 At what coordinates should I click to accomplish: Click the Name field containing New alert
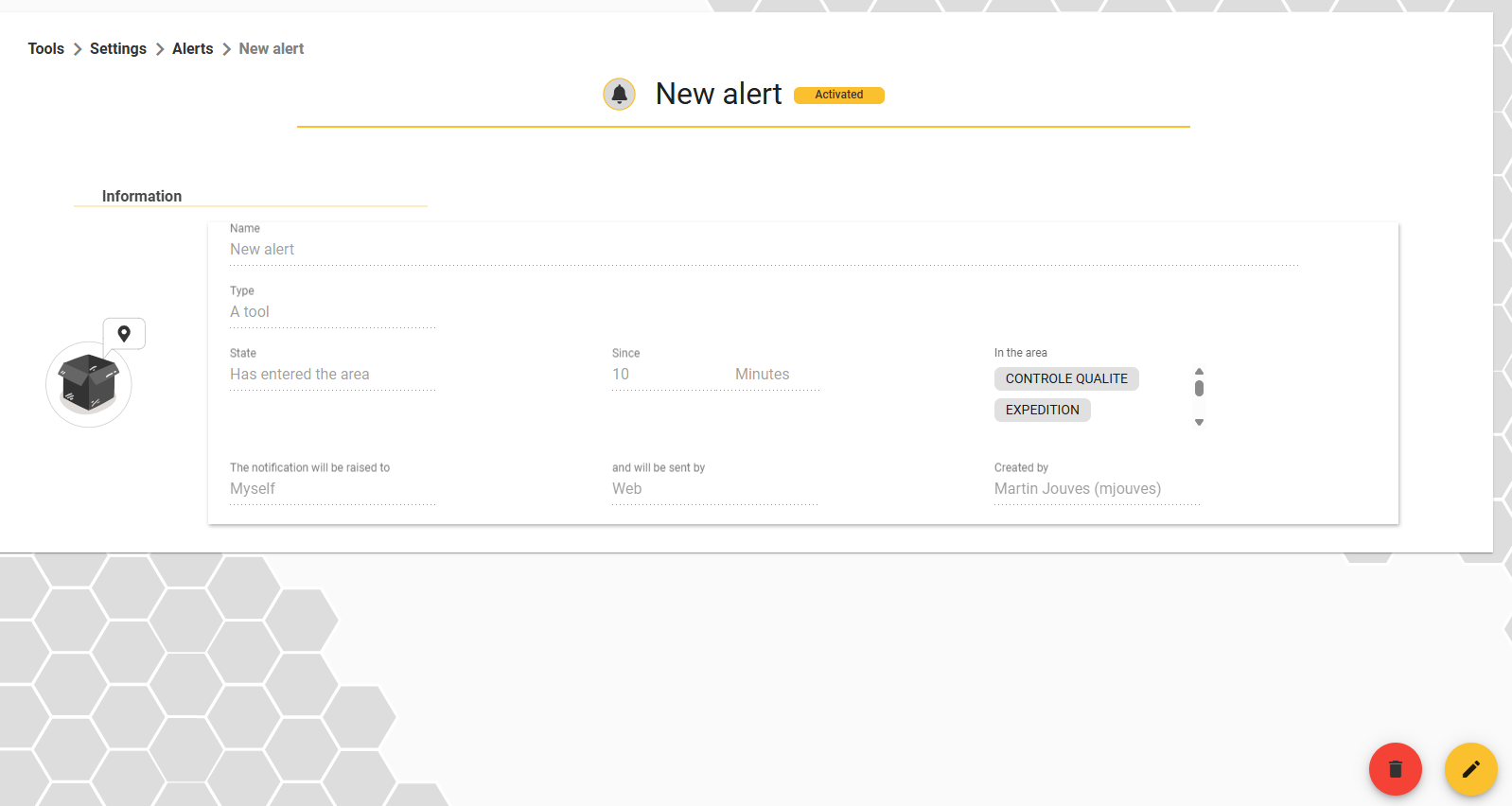pyautogui.click(x=764, y=249)
